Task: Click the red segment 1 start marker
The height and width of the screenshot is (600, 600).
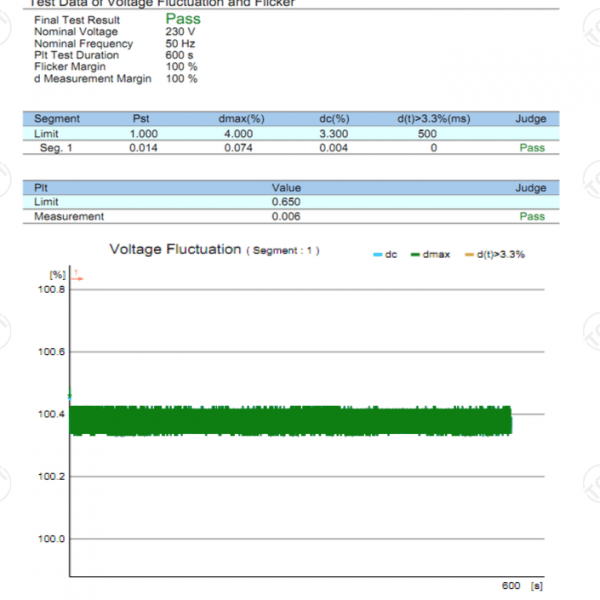Action: (x=77, y=276)
